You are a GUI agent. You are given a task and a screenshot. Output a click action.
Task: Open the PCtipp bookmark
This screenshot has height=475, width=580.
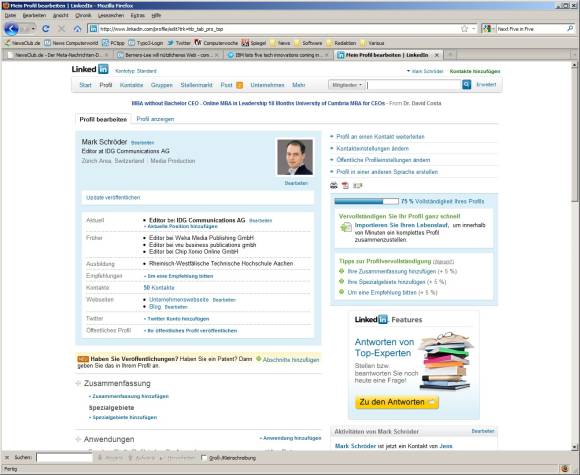pyautogui.click(x=113, y=43)
